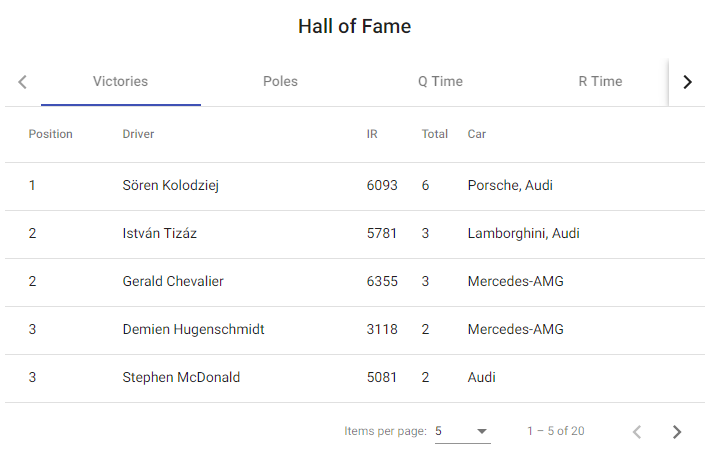Open the Items per page dropdown

tap(463, 431)
